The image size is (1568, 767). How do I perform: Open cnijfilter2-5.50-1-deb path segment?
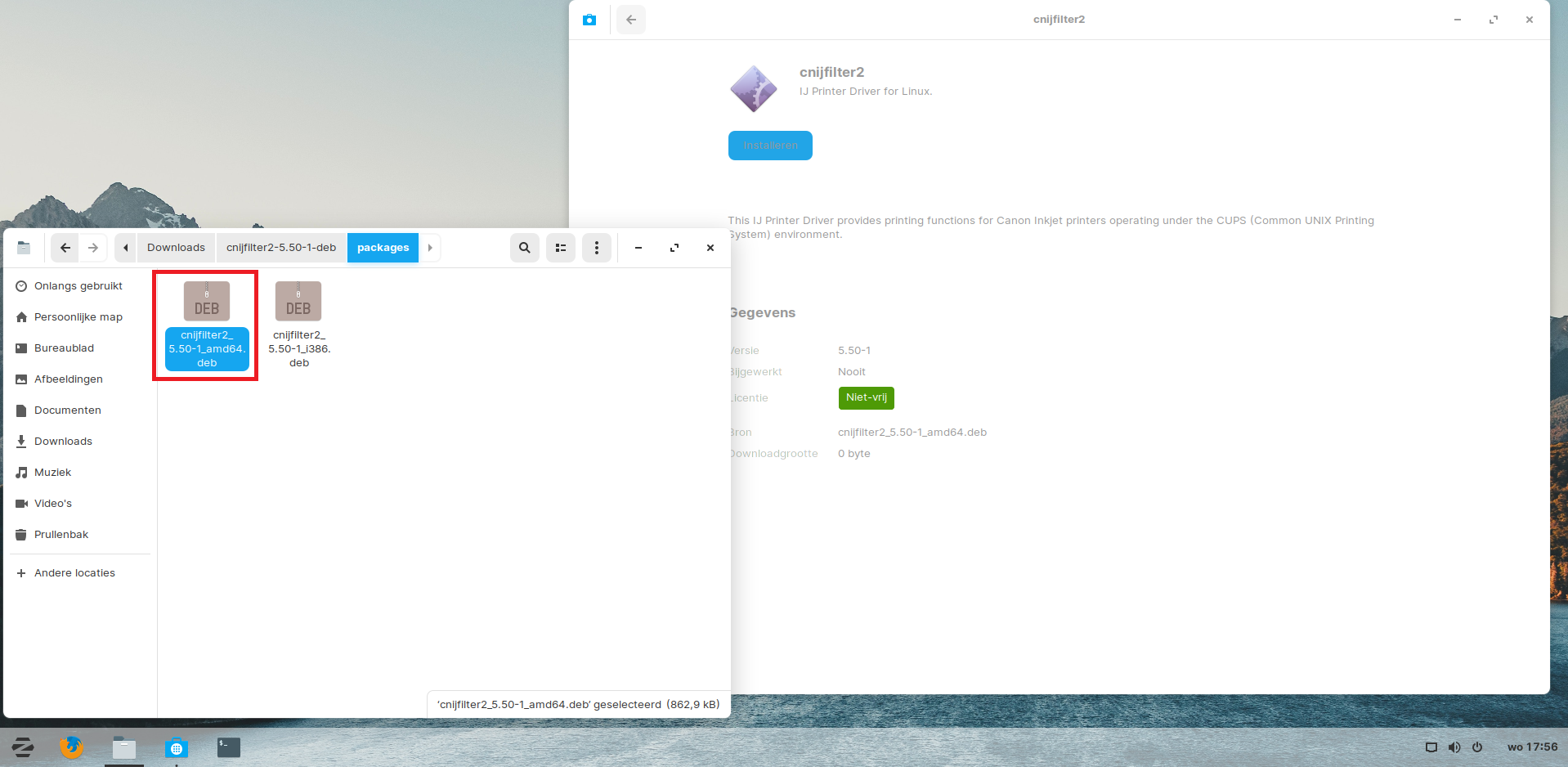281,248
